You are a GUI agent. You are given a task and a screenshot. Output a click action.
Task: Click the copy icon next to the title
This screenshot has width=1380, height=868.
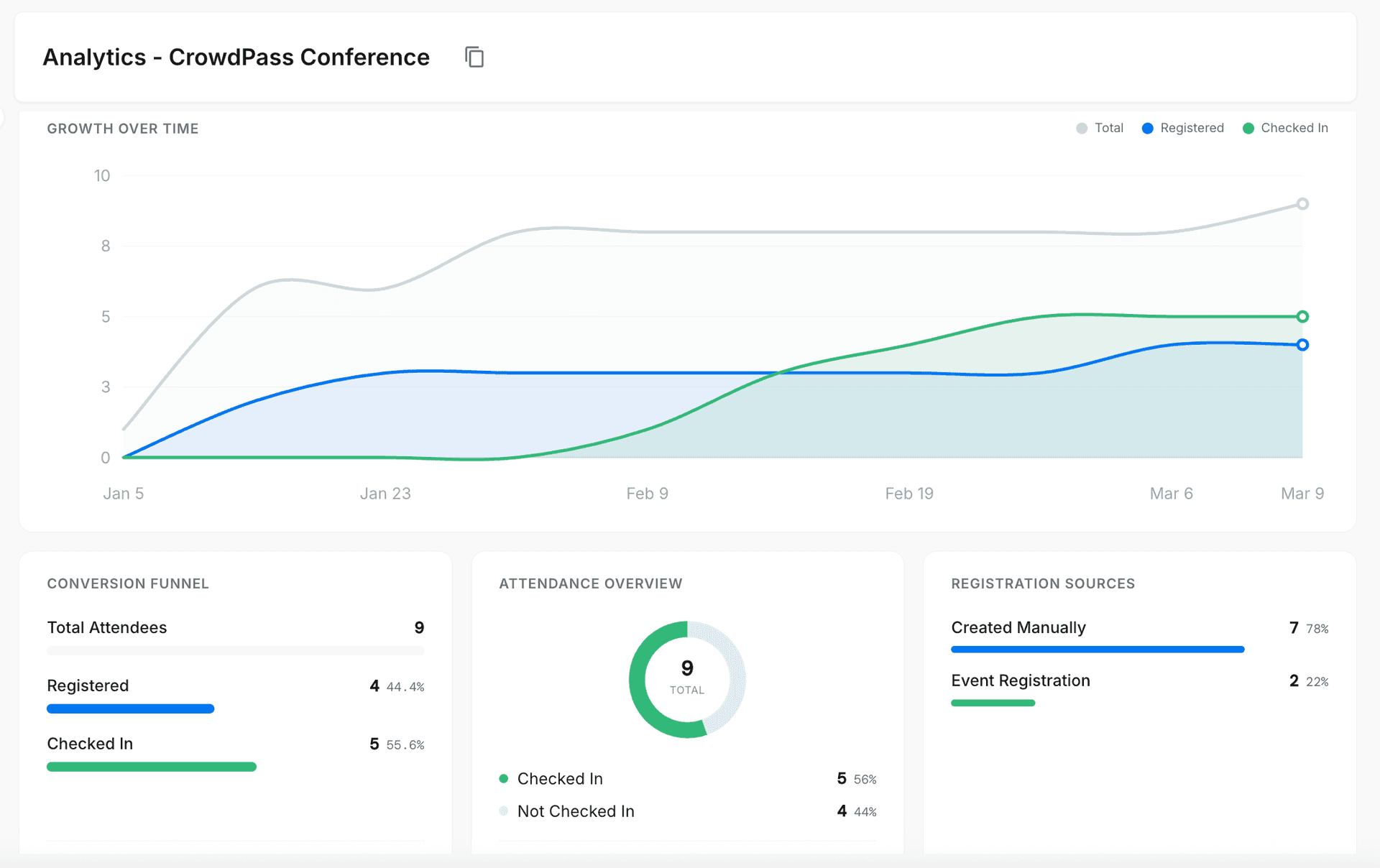474,57
